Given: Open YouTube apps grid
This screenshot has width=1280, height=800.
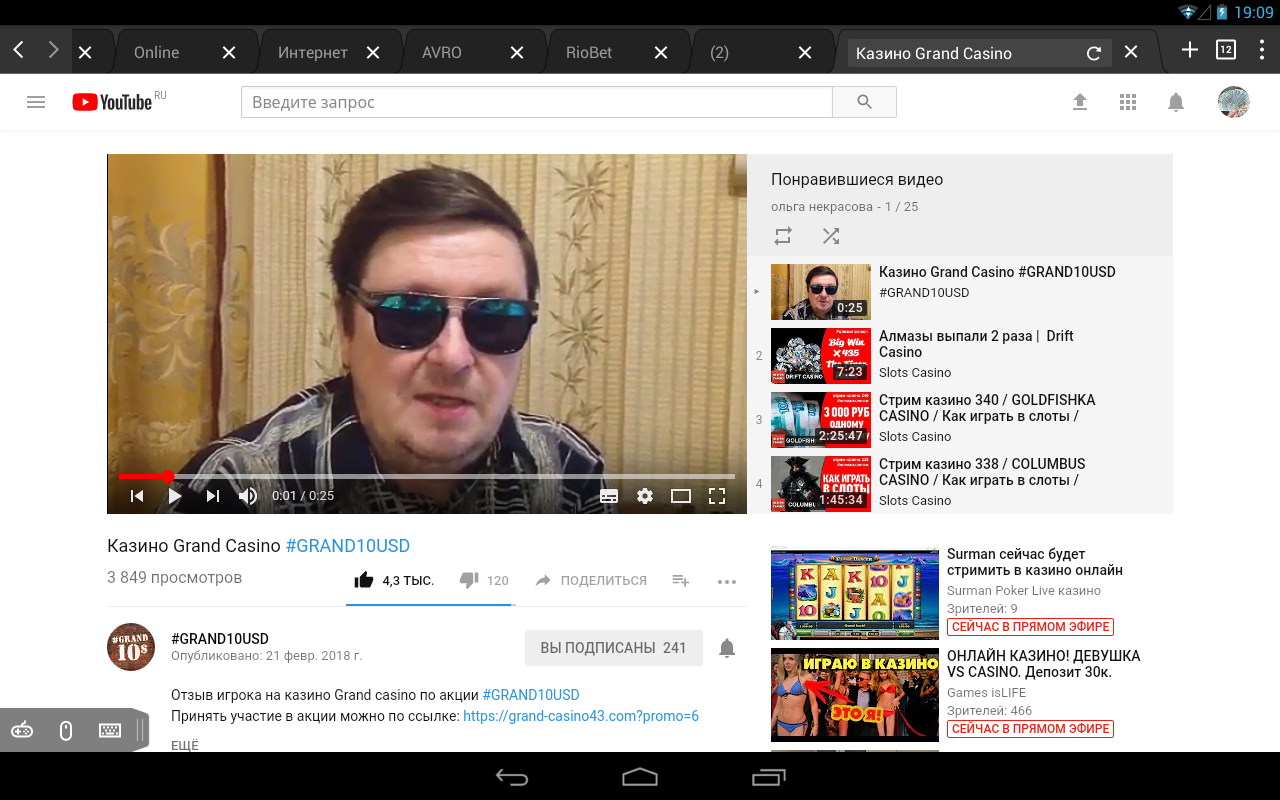Looking at the screenshot, I should coord(1128,102).
